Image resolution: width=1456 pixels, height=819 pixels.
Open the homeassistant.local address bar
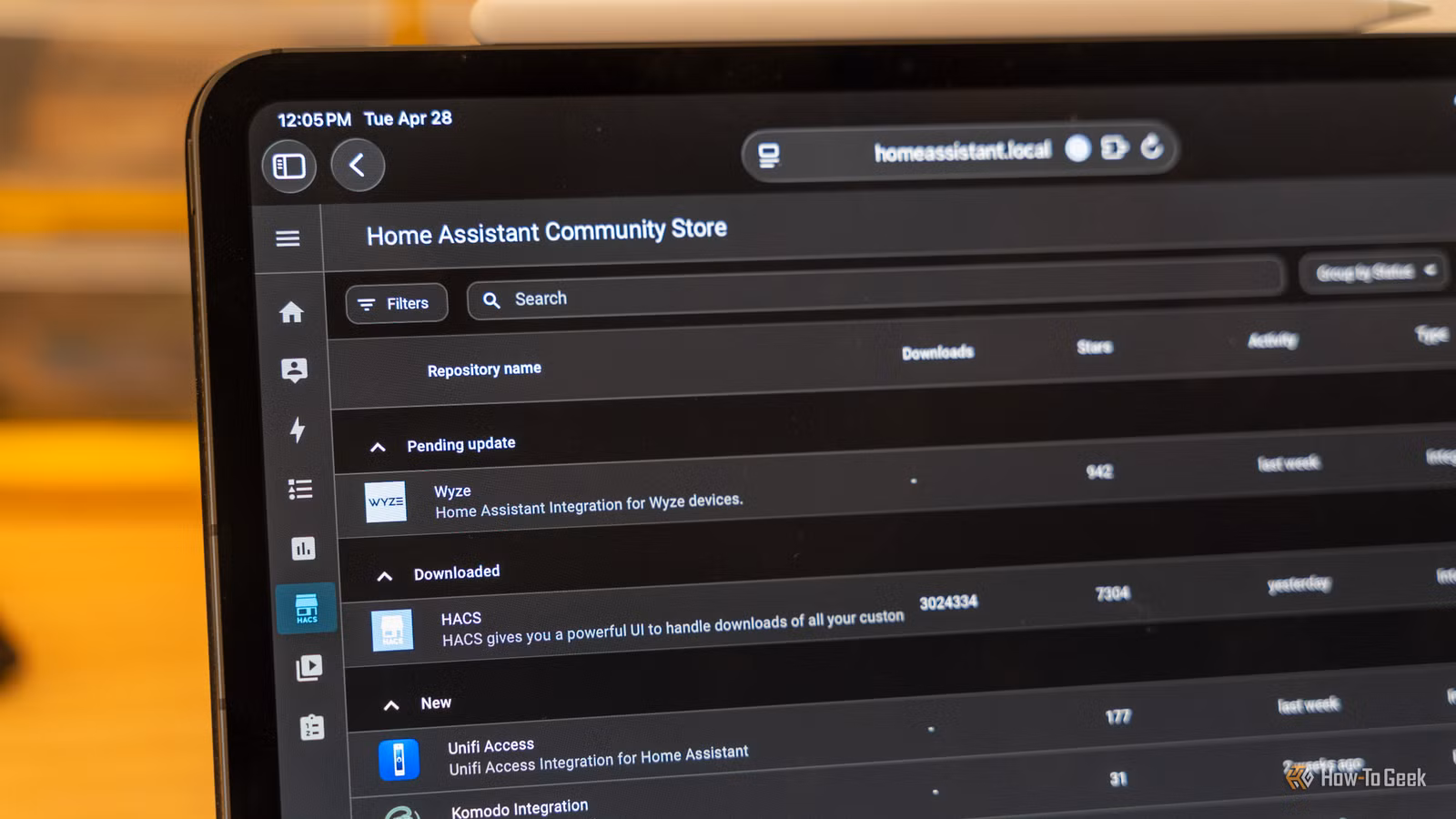tap(960, 151)
